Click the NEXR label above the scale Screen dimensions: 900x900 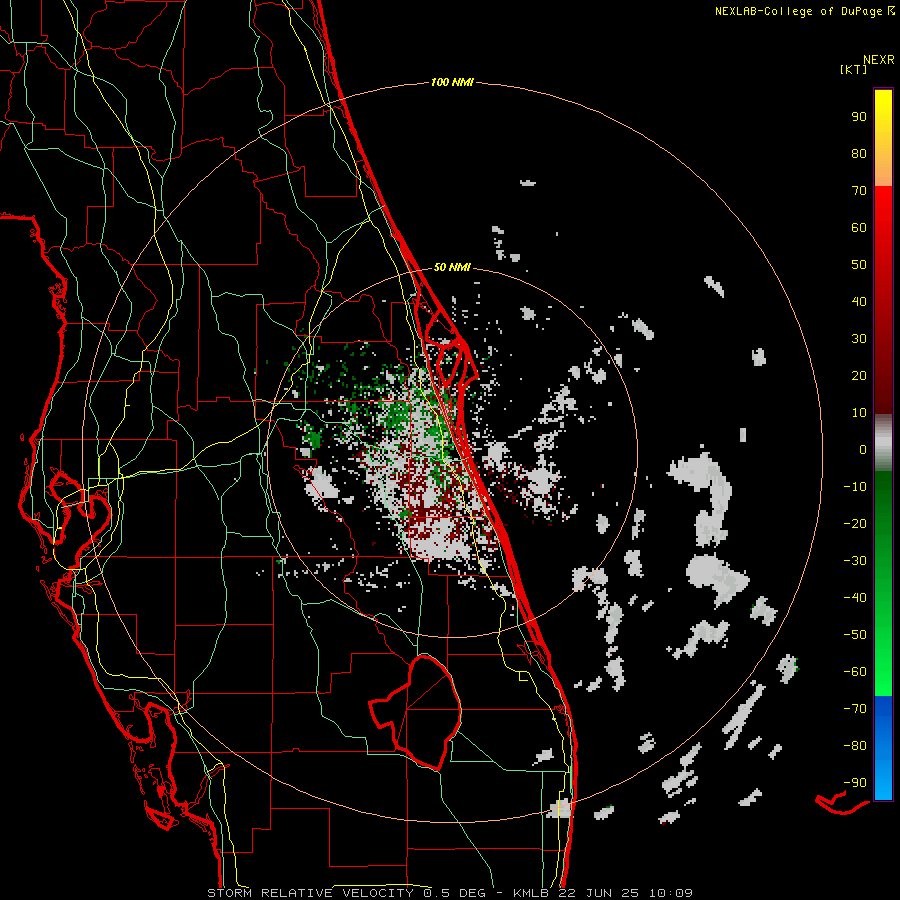coord(879,60)
